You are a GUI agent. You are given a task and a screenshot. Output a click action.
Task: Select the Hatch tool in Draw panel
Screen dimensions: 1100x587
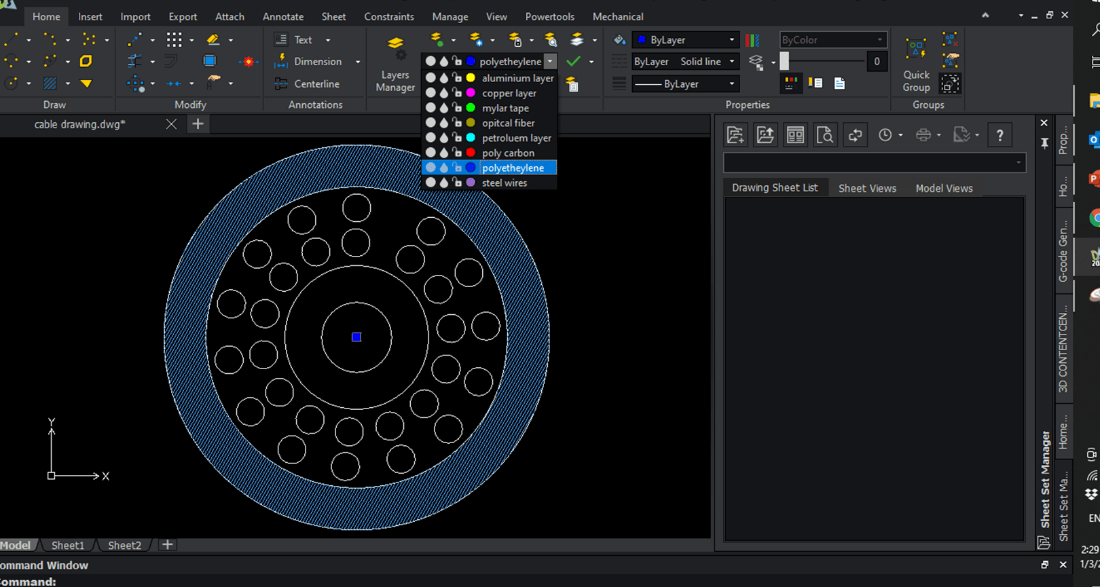[x=50, y=84]
